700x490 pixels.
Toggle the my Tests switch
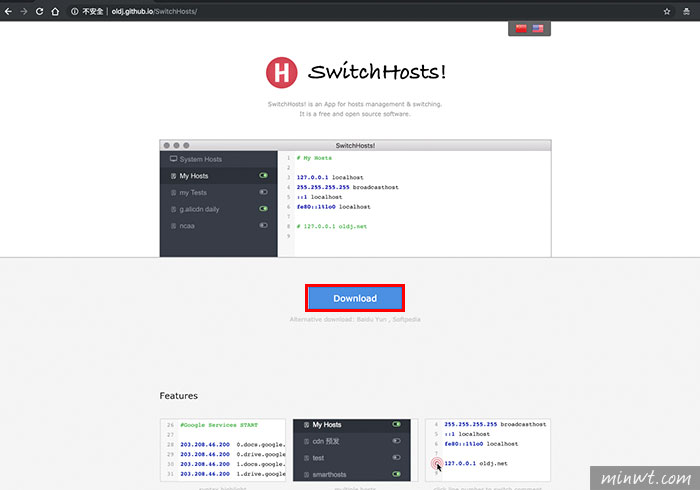[x=263, y=192]
